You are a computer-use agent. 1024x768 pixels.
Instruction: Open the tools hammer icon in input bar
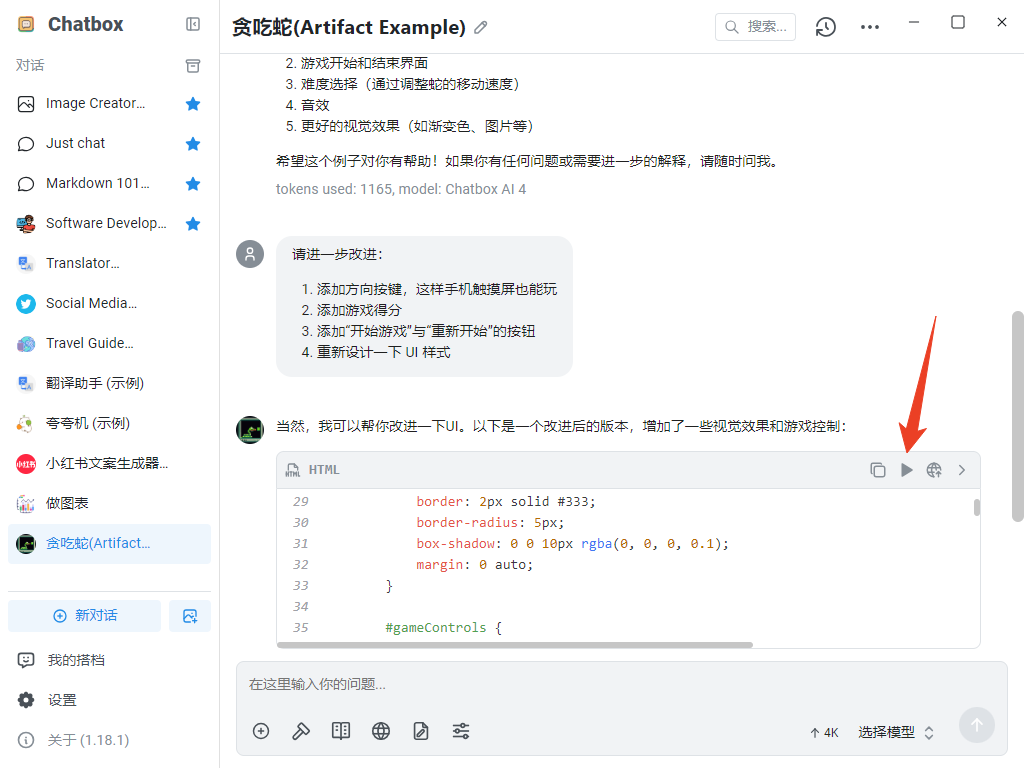point(300,731)
